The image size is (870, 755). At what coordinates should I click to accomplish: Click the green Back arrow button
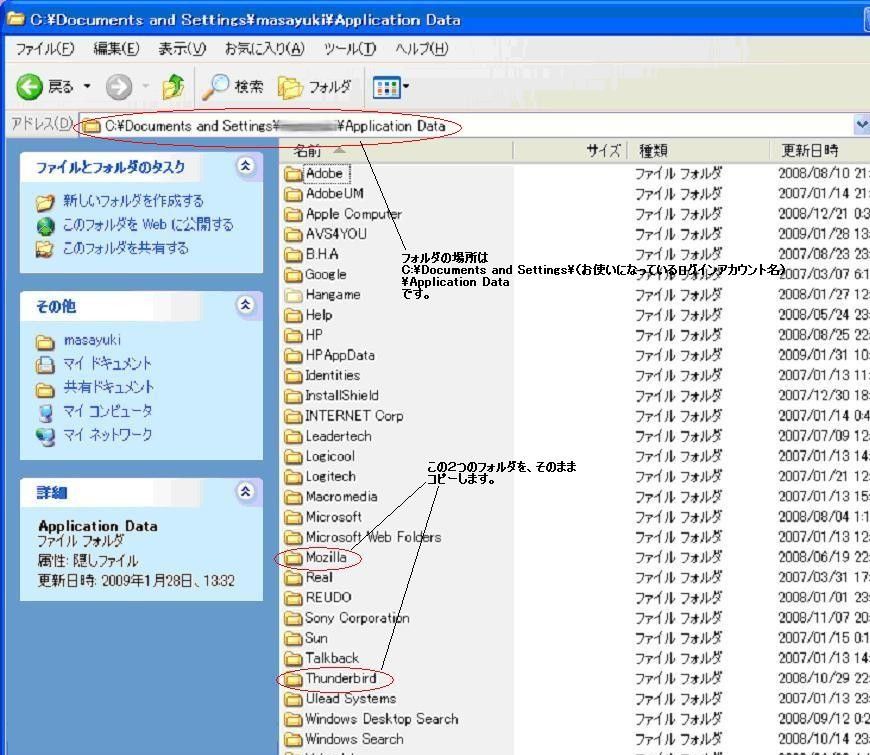pos(29,87)
